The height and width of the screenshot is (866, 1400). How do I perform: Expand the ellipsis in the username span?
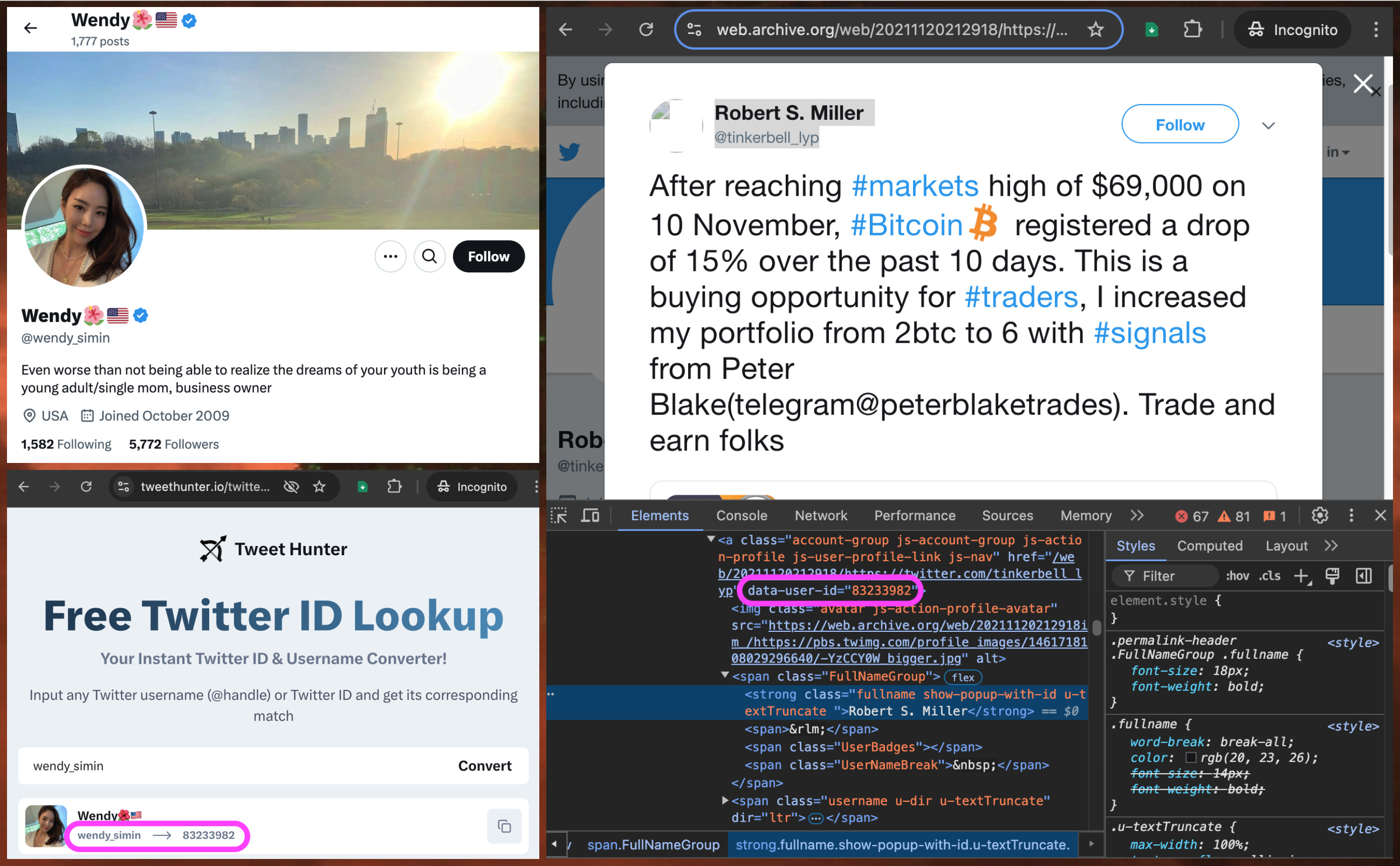(x=815, y=819)
